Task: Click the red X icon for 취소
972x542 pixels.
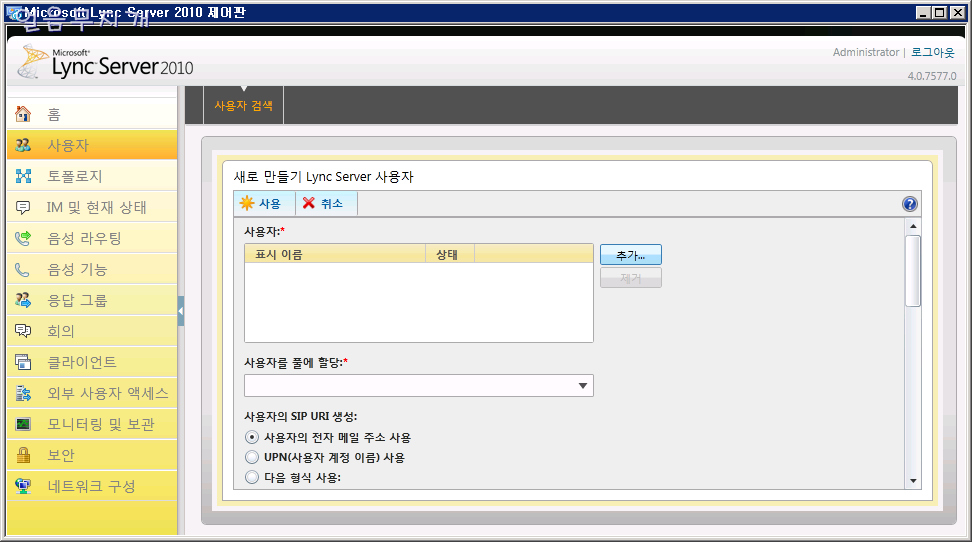Action: 309,203
